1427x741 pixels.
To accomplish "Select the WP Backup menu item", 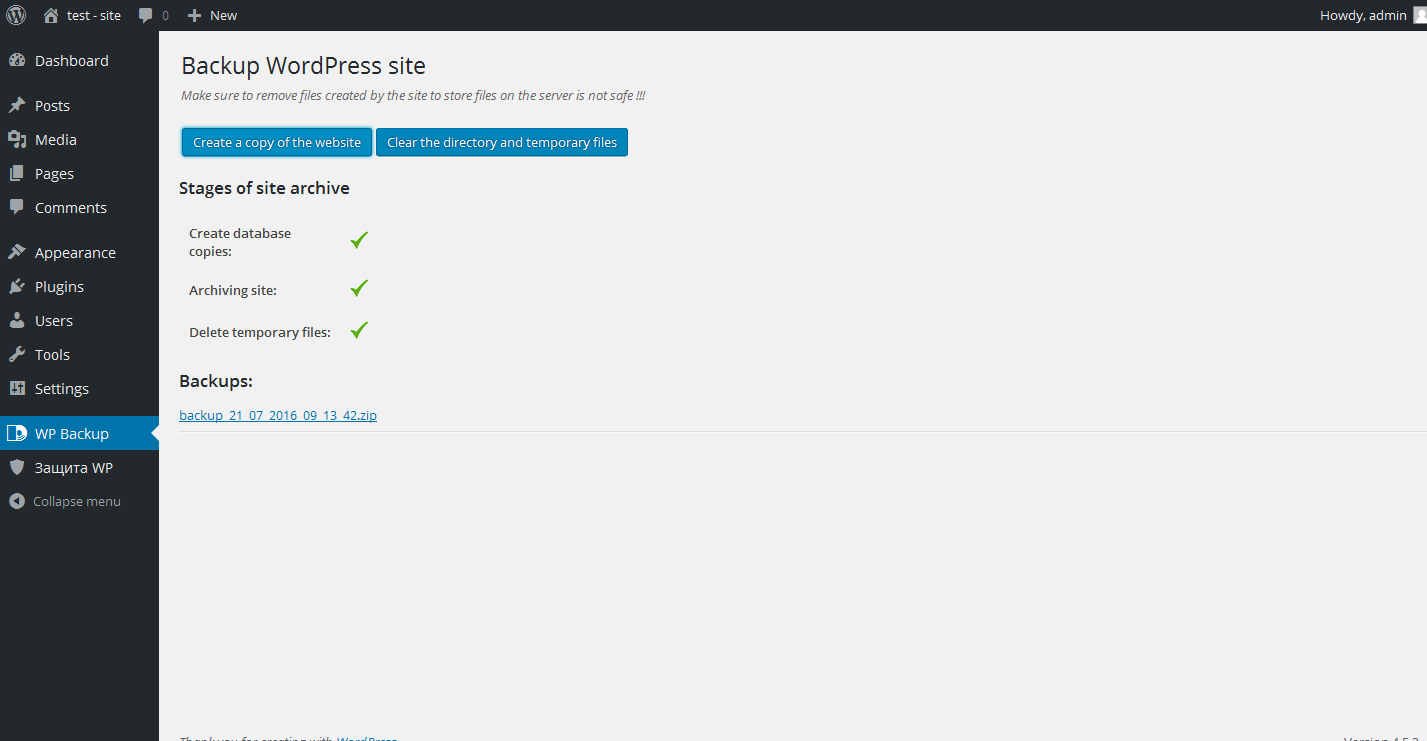I will tap(79, 434).
